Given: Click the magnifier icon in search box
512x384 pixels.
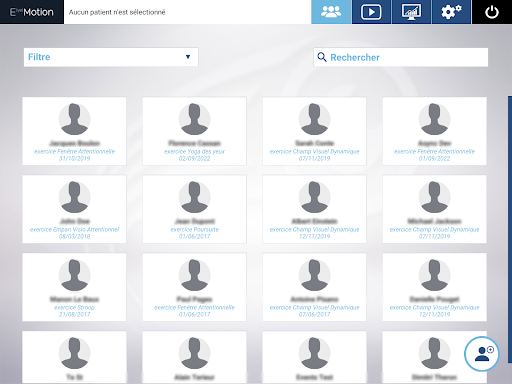Looking at the screenshot, I should (x=322, y=57).
